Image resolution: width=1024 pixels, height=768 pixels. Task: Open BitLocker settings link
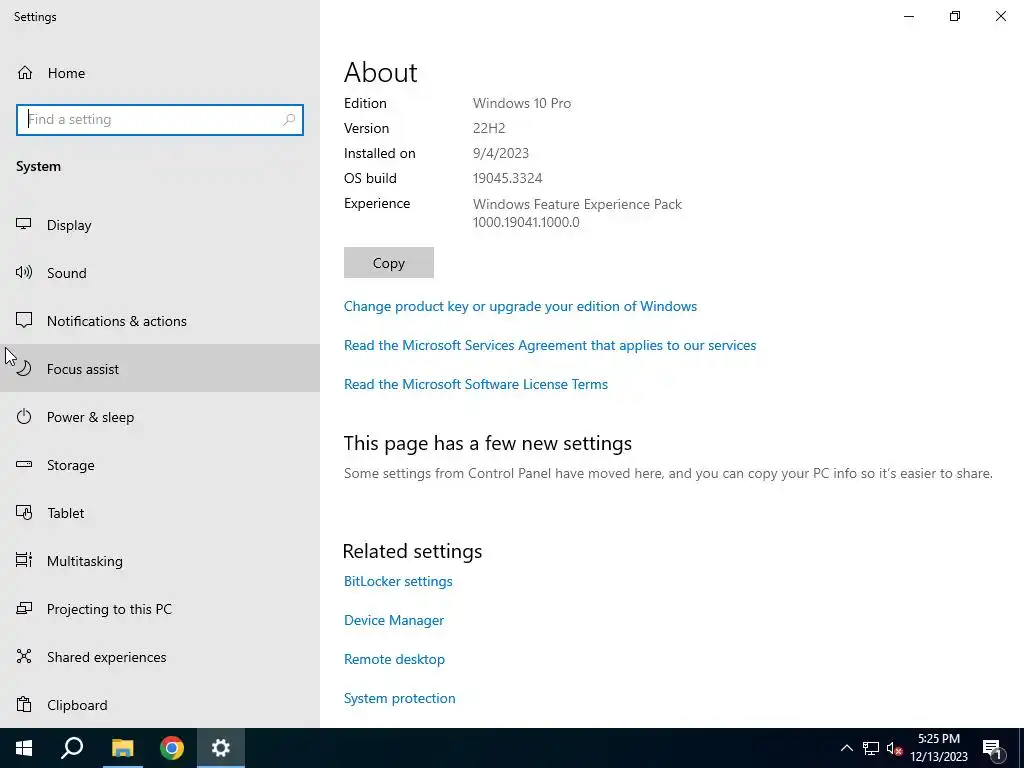pyautogui.click(x=398, y=581)
